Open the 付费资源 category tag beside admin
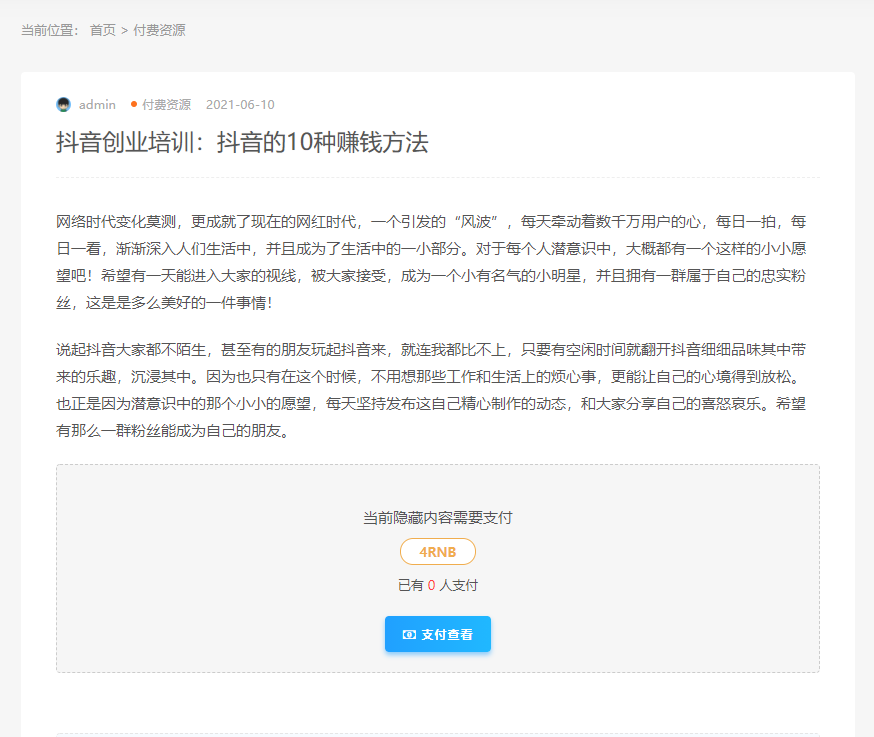This screenshot has height=737, width=874. 166,105
